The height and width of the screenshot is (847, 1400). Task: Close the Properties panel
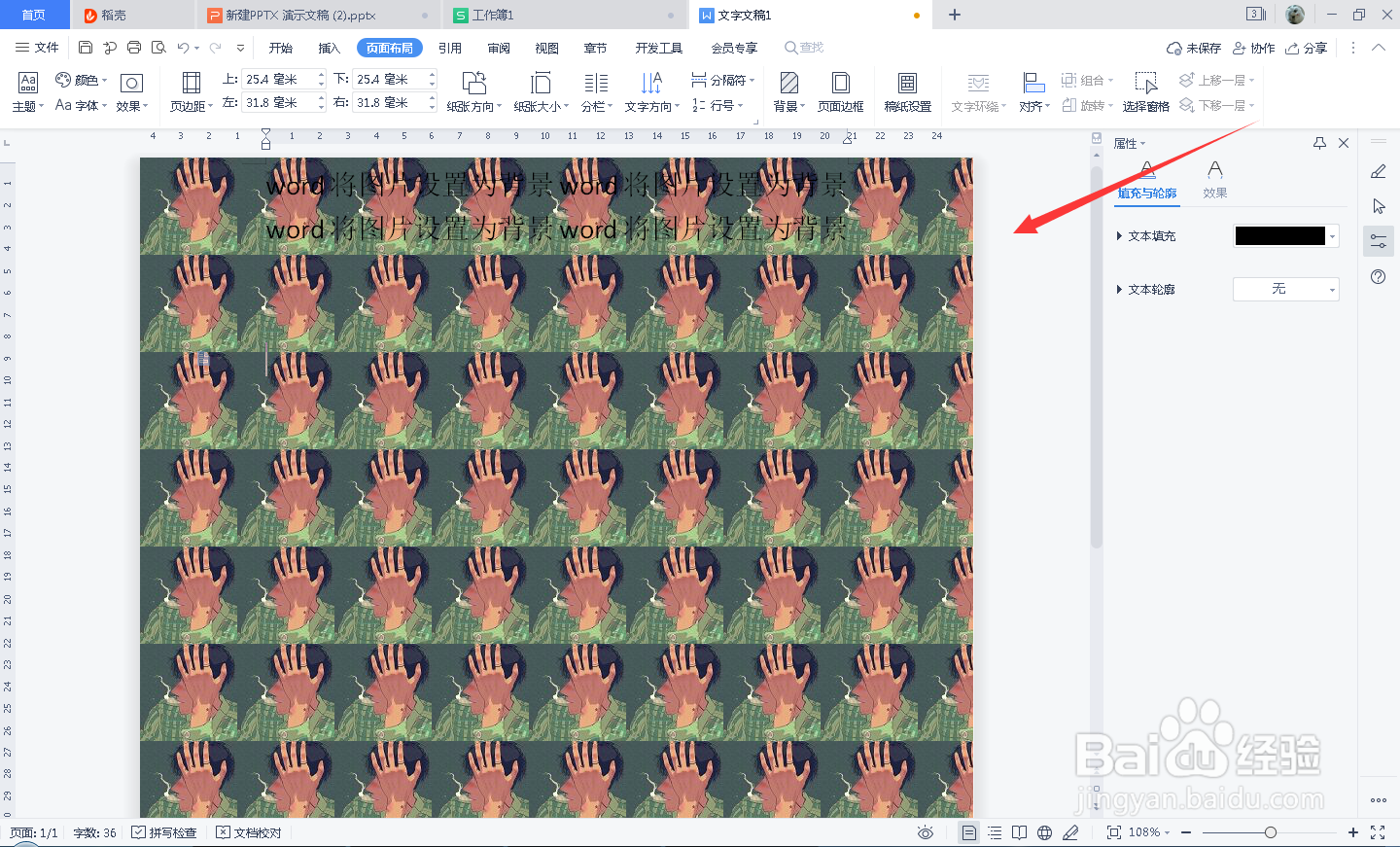click(1344, 143)
